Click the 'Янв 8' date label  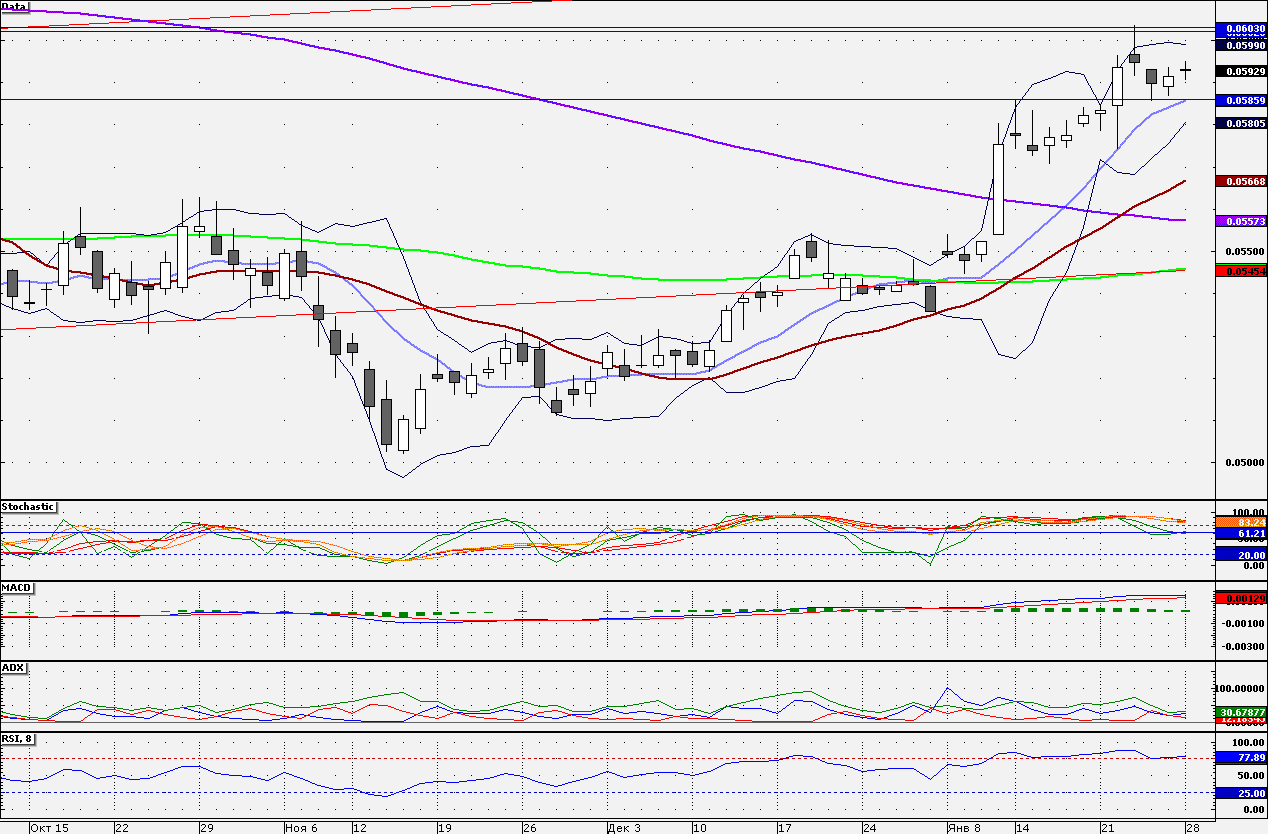[964, 828]
